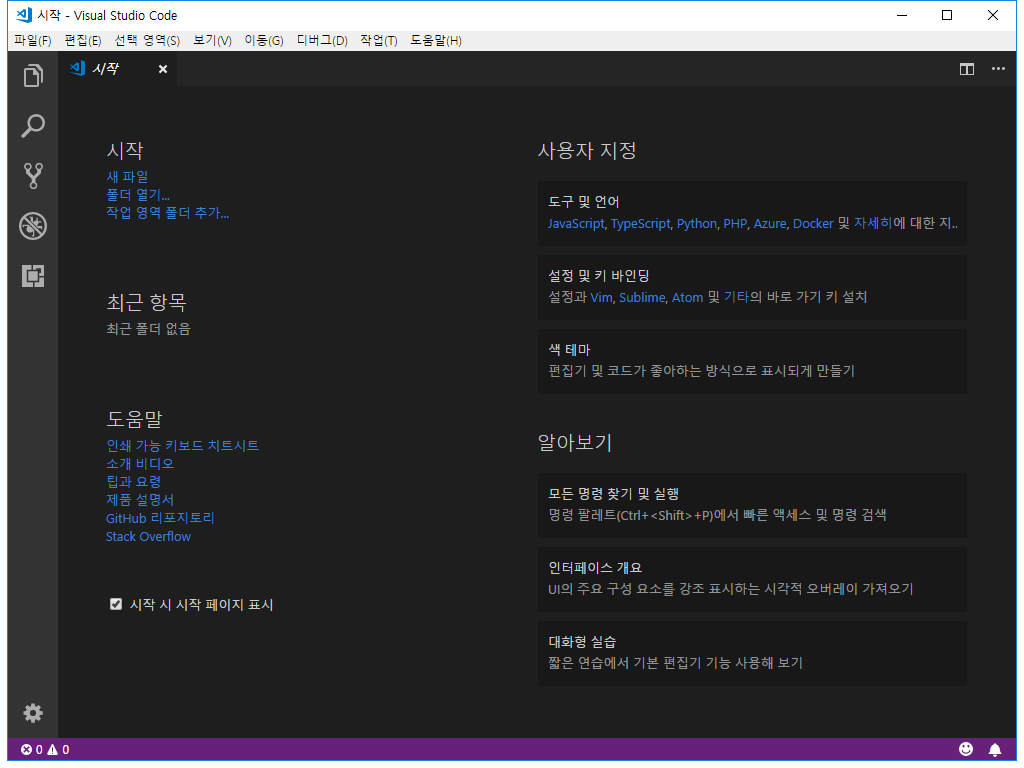Click the 자세히 link under 도구 및 언어
Screen dimensions: 1024x768
(872, 223)
